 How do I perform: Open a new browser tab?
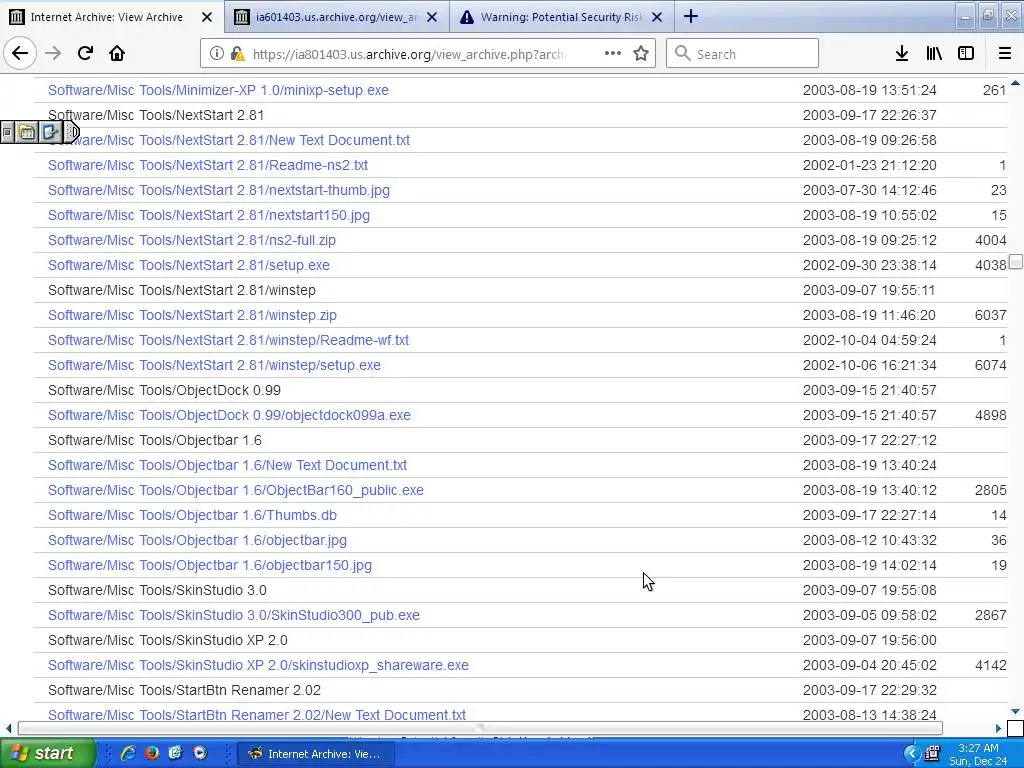[690, 16]
